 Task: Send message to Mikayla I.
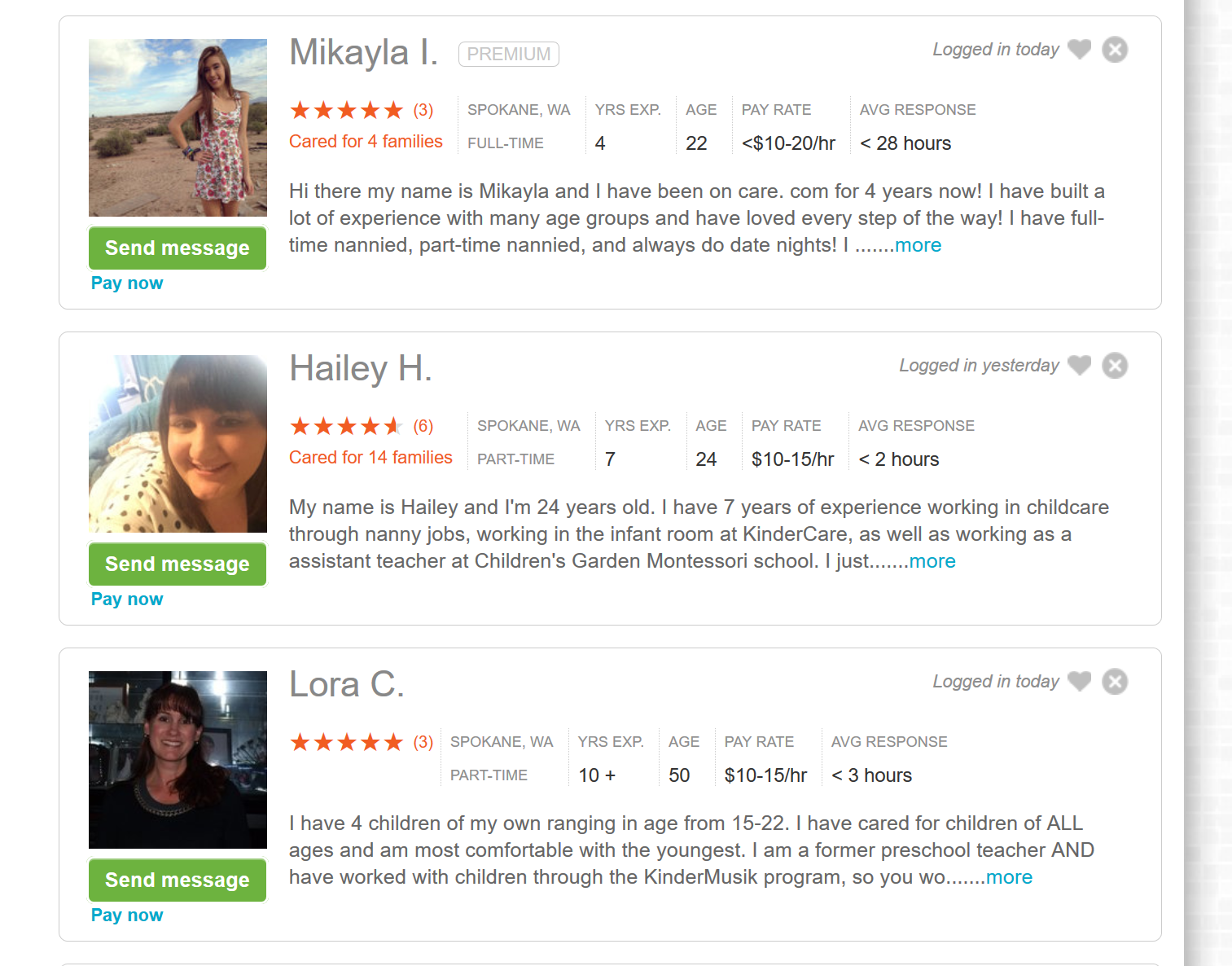tap(178, 248)
